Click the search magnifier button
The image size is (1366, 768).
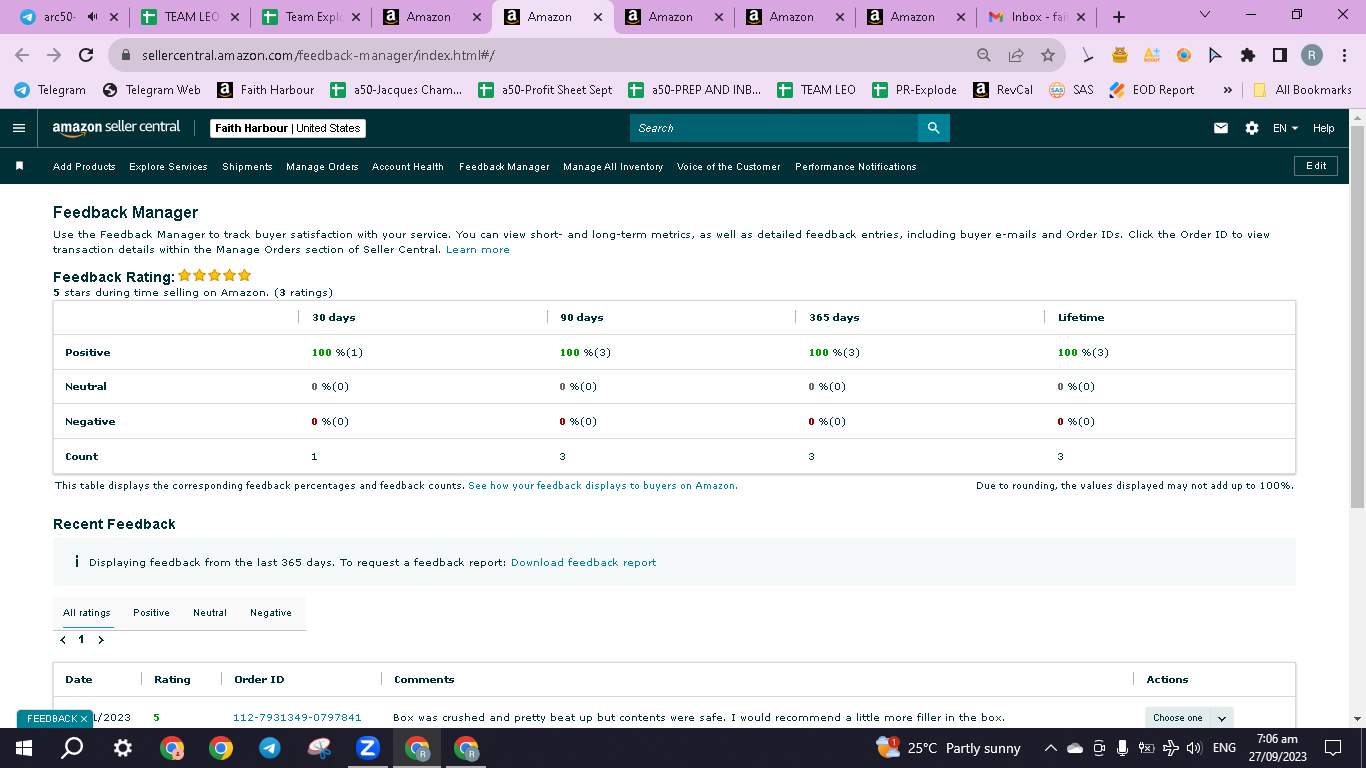click(933, 128)
